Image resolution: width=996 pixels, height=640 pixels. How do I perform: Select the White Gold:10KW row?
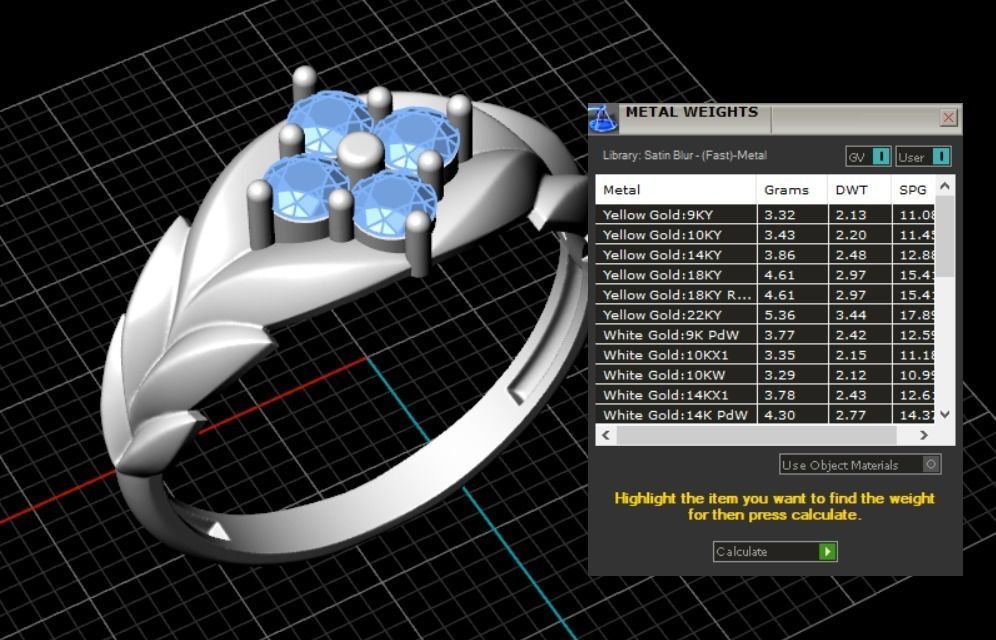(765, 375)
